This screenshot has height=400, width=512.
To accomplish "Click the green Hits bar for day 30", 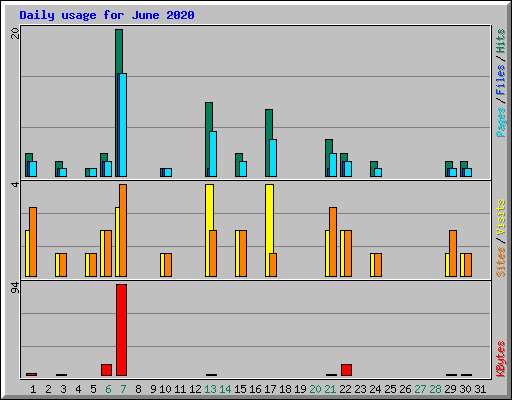I will 464,169.
